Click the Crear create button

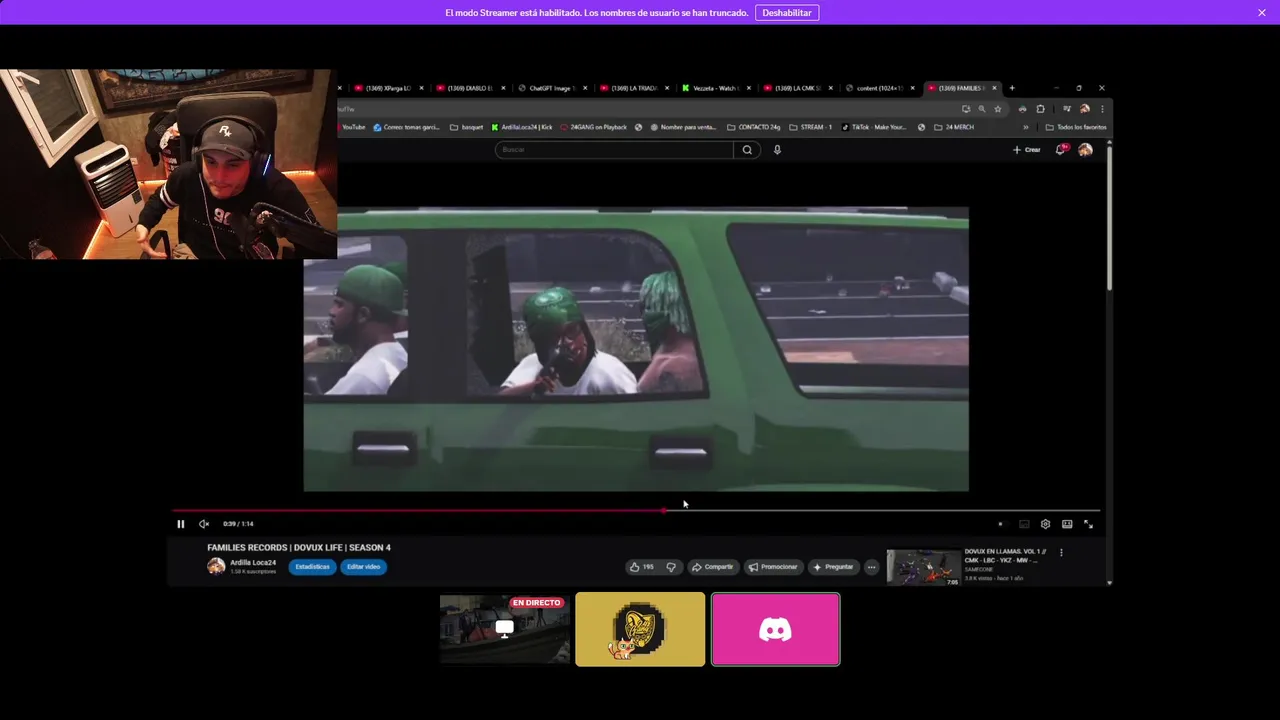[x=1027, y=150]
